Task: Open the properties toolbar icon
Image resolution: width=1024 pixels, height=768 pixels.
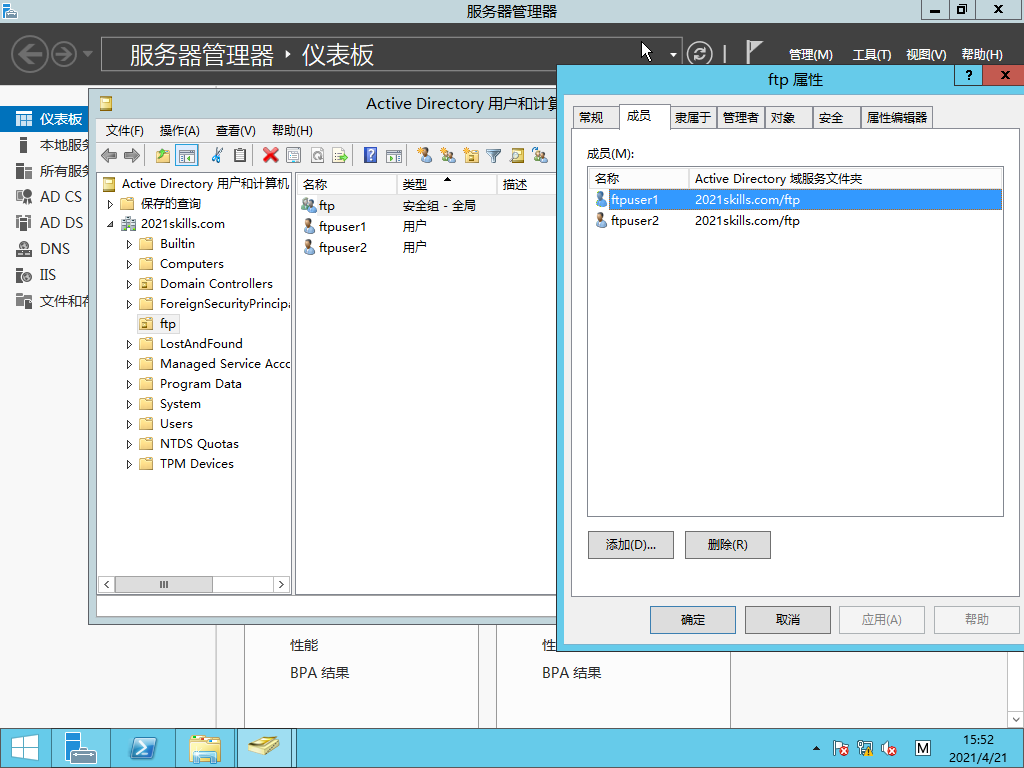Action: (294, 155)
